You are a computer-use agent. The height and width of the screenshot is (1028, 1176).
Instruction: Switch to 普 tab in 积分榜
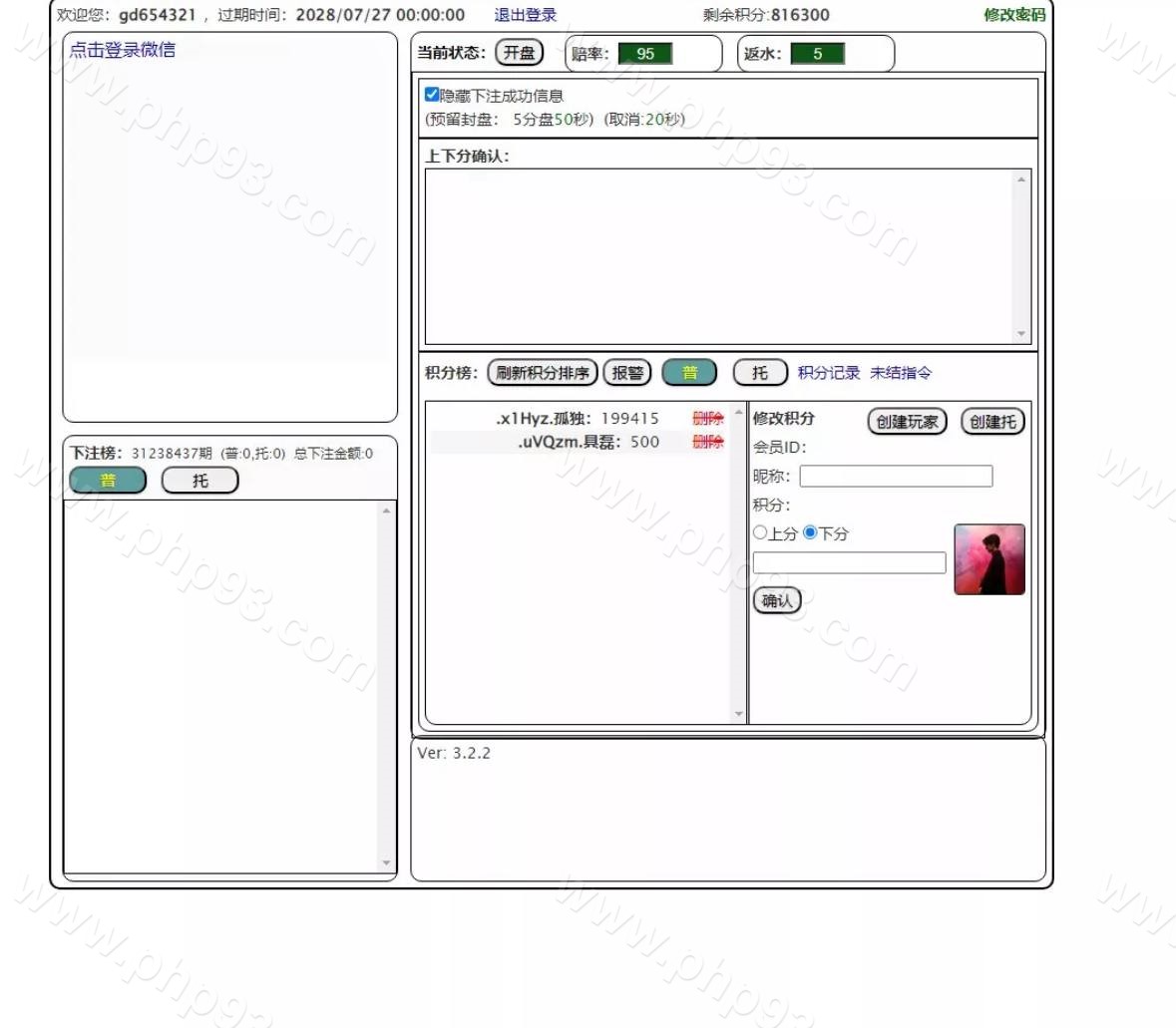click(689, 373)
